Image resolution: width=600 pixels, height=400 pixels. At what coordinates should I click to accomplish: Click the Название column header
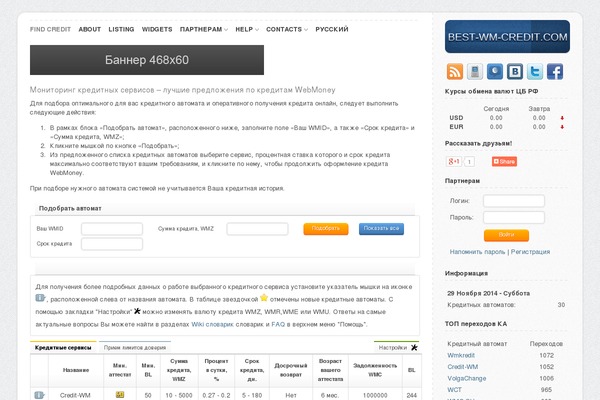click(x=76, y=370)
